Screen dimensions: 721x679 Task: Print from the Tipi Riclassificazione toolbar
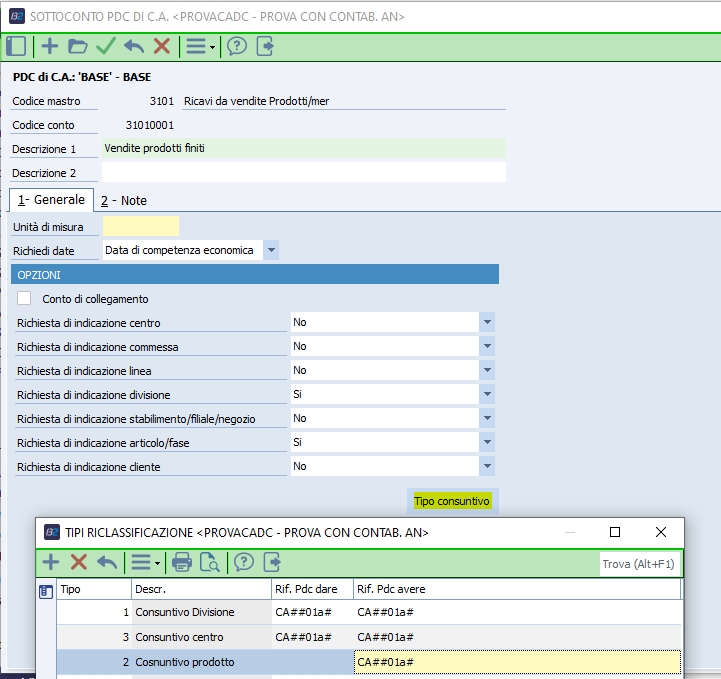click(x=182, y=562)
